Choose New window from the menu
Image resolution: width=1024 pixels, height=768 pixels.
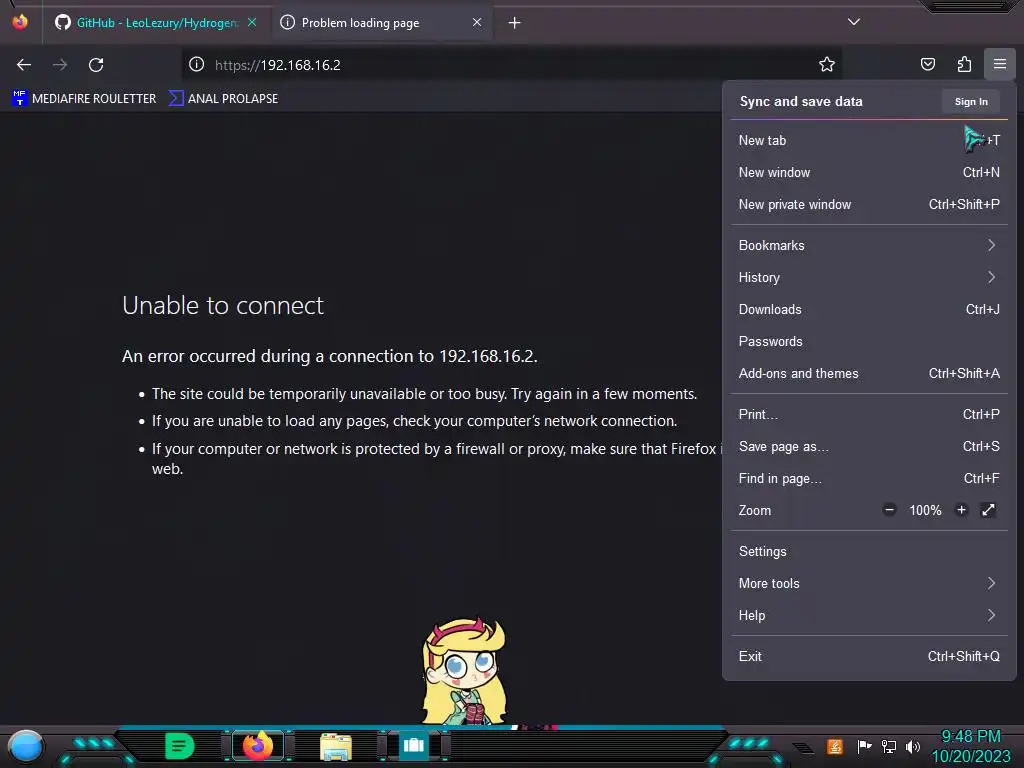869,172
